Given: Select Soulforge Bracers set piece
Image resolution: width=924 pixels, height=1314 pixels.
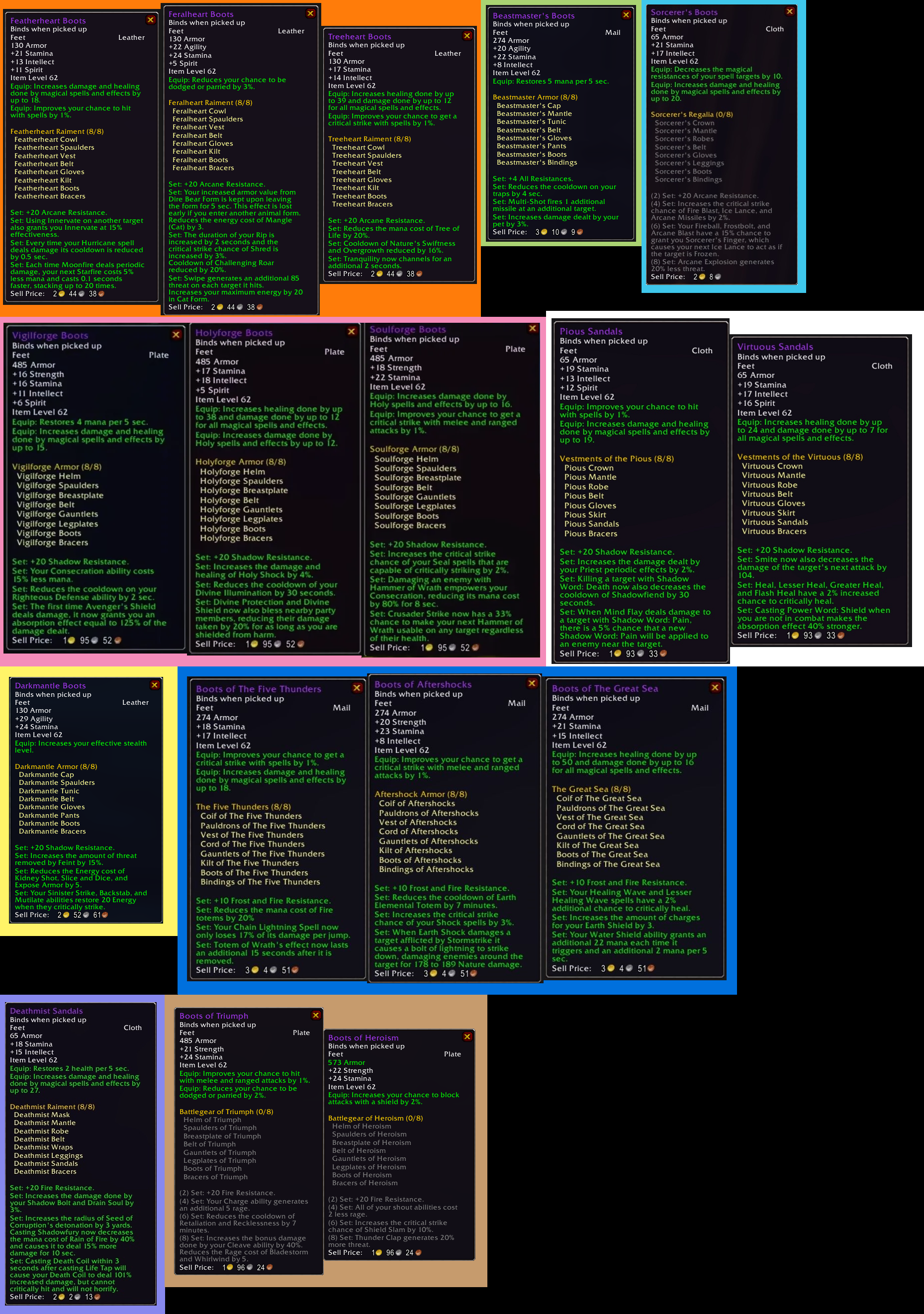Looking at the screenshot, I should click(x=410, y=526).
